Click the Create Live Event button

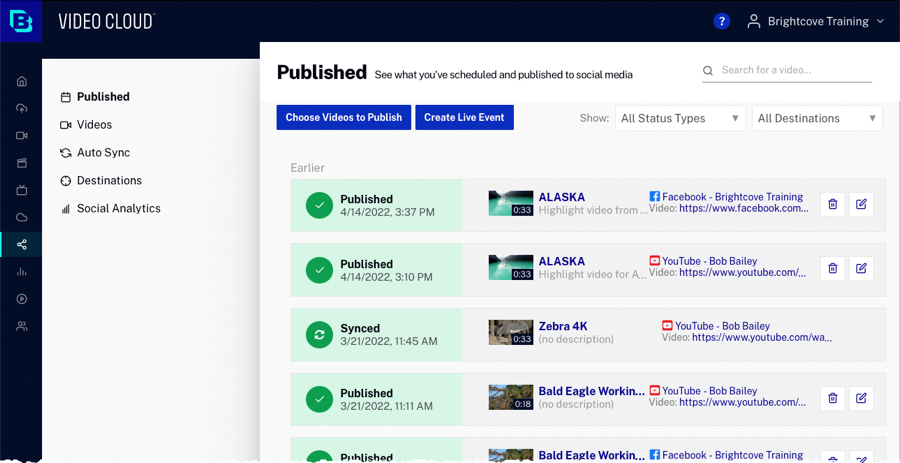[x=464, y=117]
